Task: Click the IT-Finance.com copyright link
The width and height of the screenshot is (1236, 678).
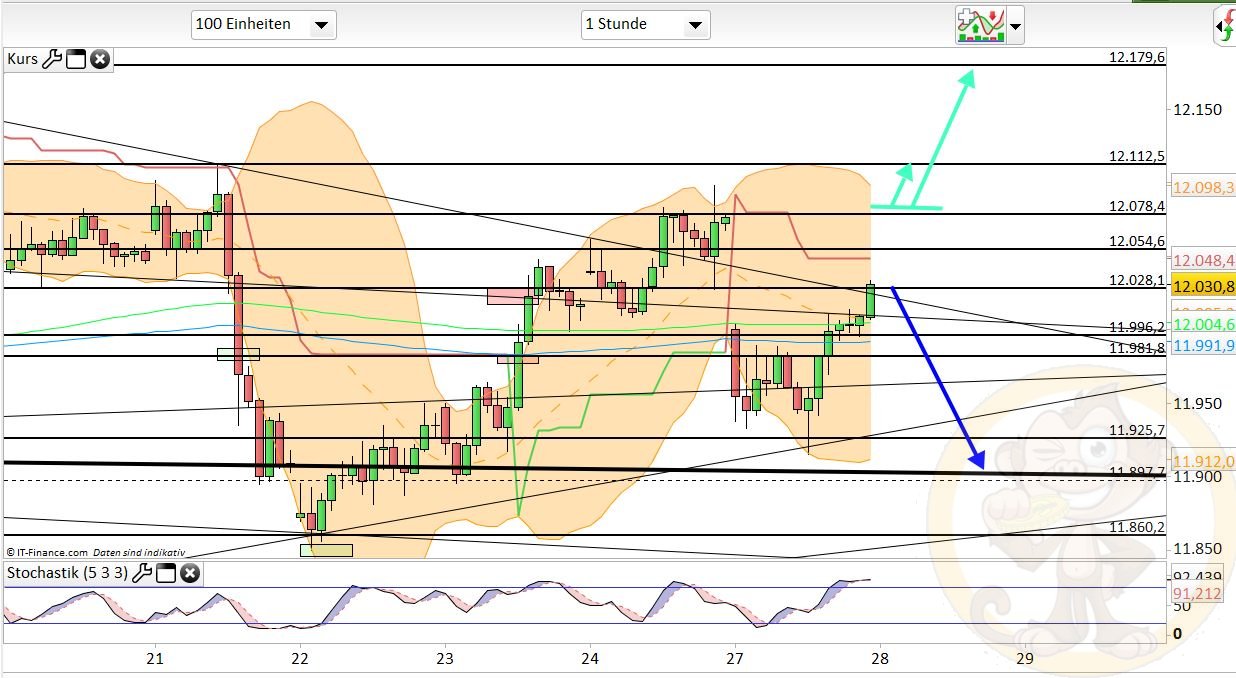Action: pos(48,551)
